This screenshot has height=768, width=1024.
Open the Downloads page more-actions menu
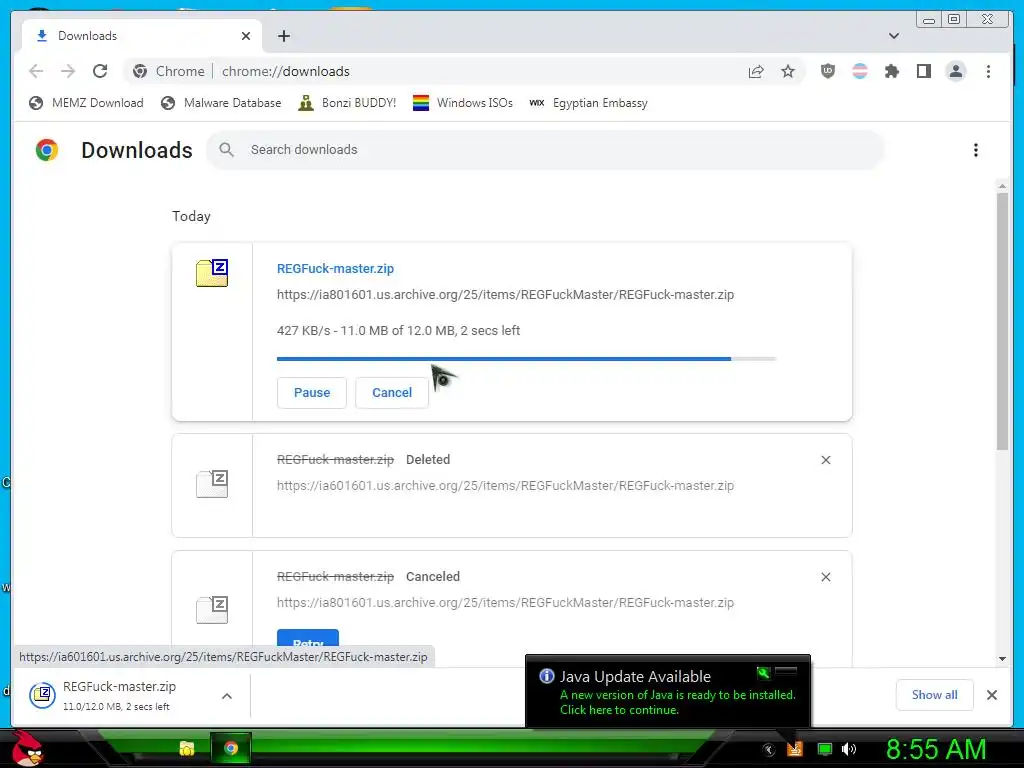click(x=976, y=150)
